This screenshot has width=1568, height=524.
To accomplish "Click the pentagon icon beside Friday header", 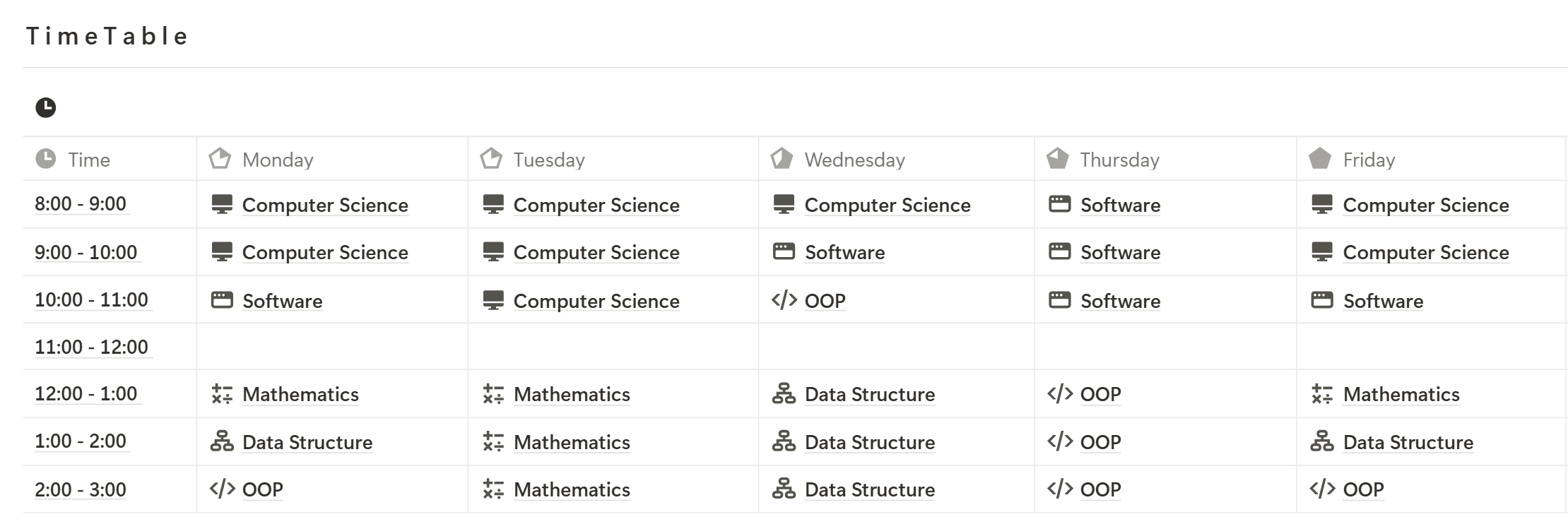I will (x=1320, y=158).
